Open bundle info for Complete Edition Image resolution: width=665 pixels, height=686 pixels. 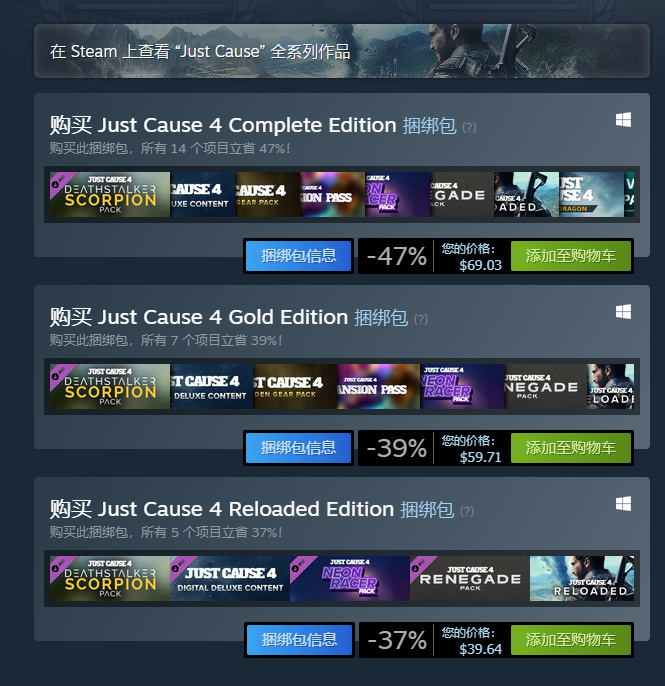298,256
